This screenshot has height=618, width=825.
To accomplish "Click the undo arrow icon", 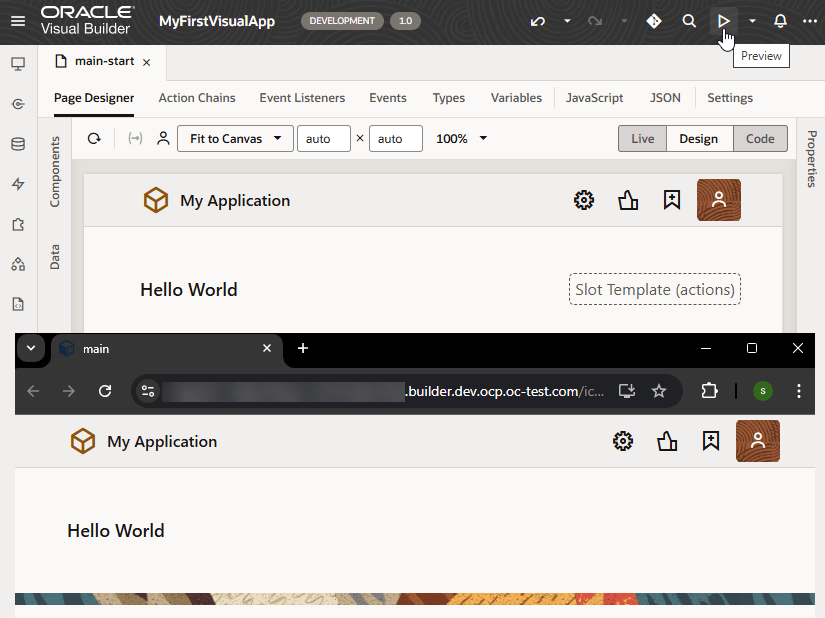I will [x=538, y=21].
